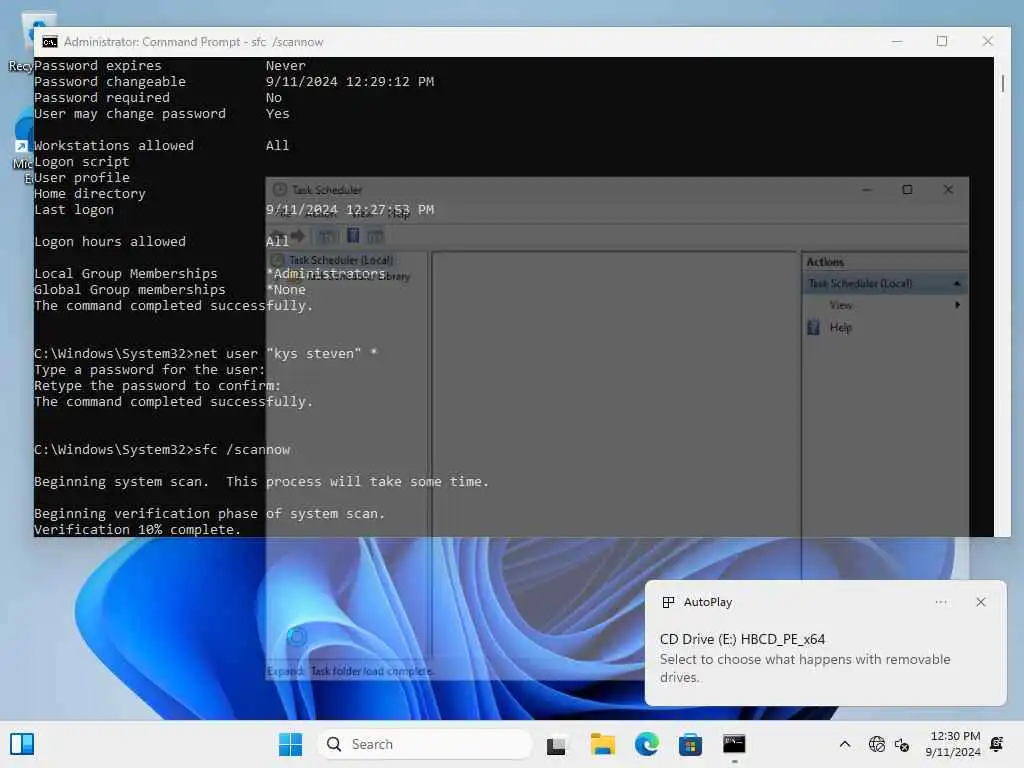This screenshot has height=768, width=1024.
Task: Open the Windows Start menu
Action: tap(290, 744)
